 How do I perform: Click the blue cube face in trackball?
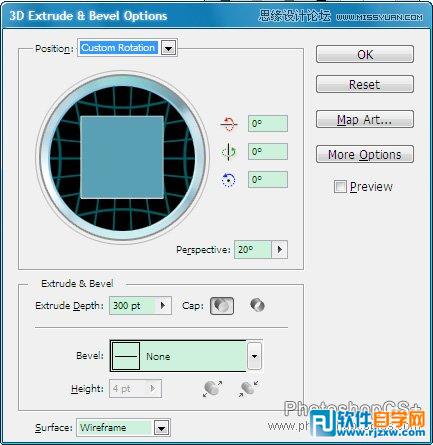(122, 157)
